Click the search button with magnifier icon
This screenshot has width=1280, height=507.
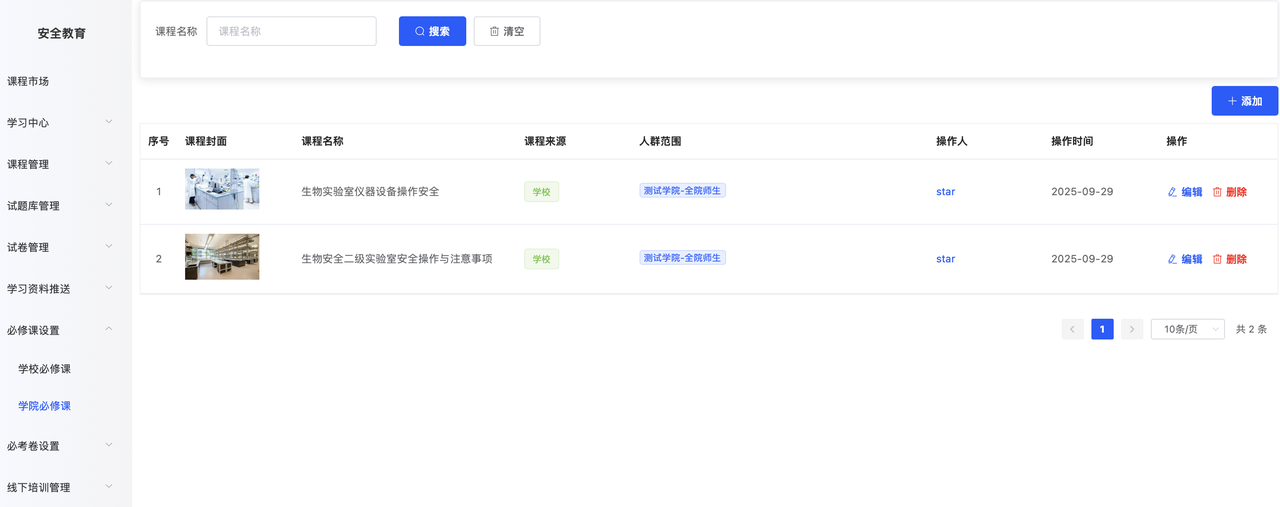[432, 31]
